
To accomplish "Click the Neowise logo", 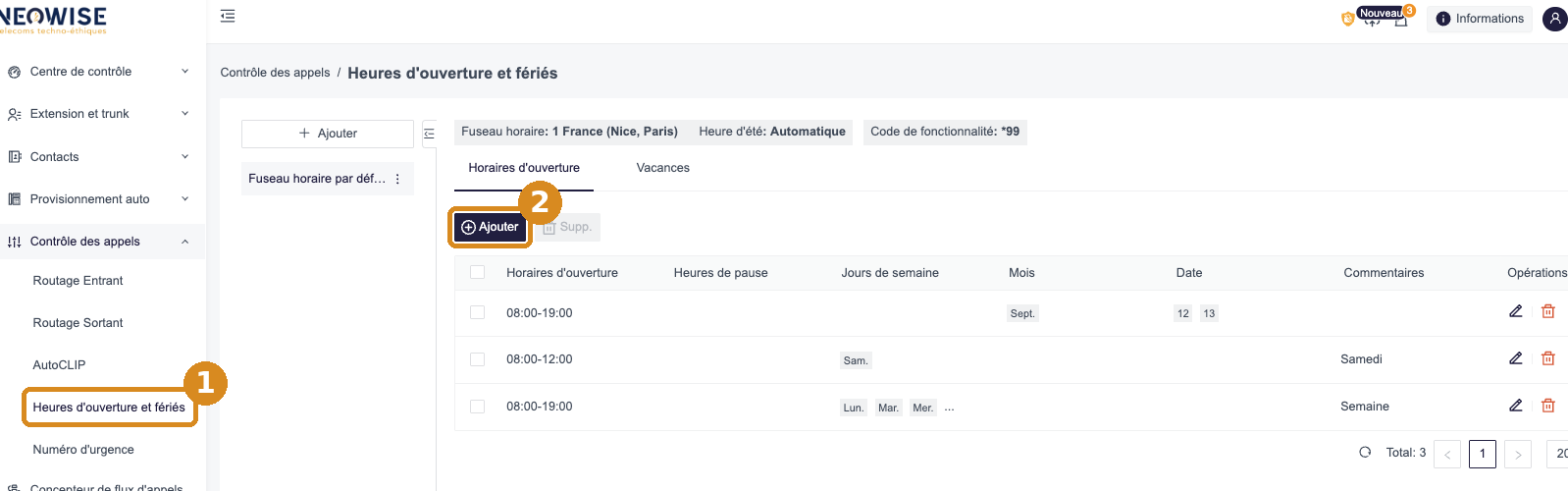I will pos(53,20).
